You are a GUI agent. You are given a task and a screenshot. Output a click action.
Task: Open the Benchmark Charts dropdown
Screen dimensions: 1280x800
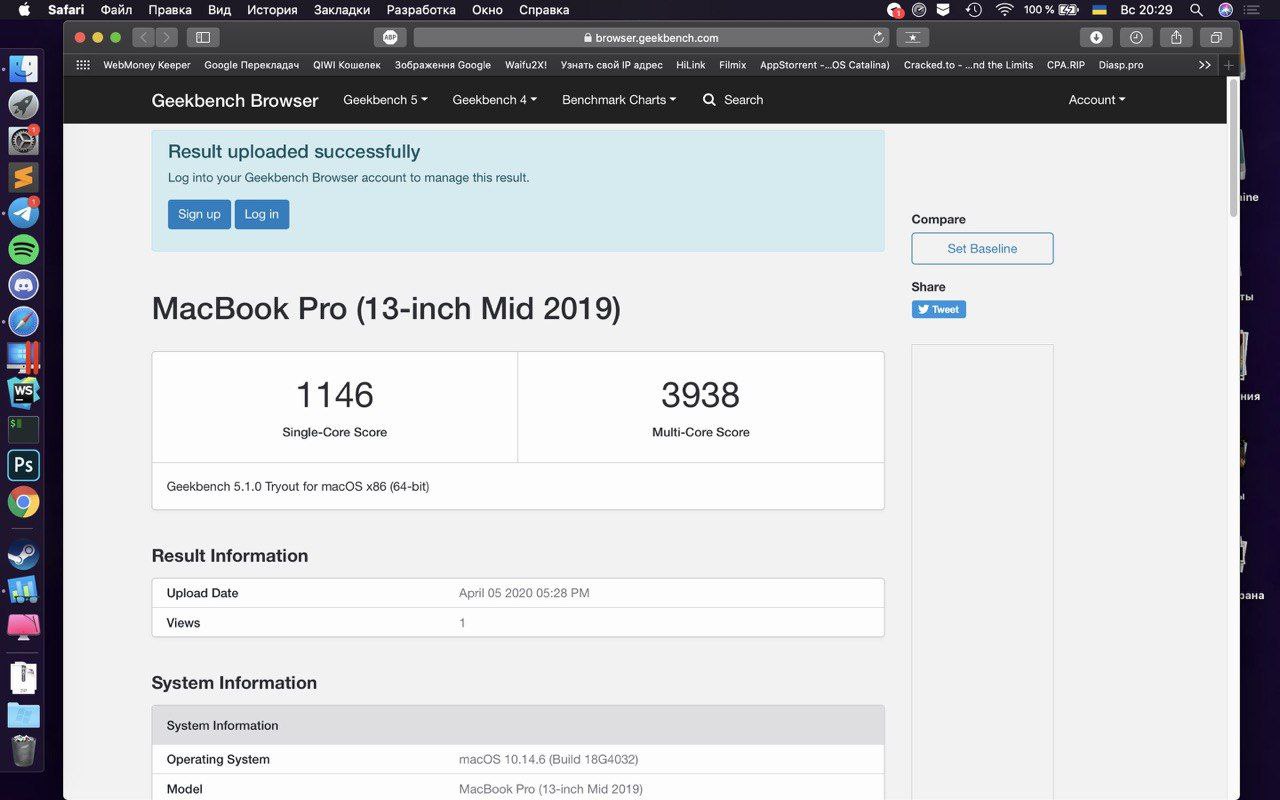pyautogui.click(x=619, y=100)
